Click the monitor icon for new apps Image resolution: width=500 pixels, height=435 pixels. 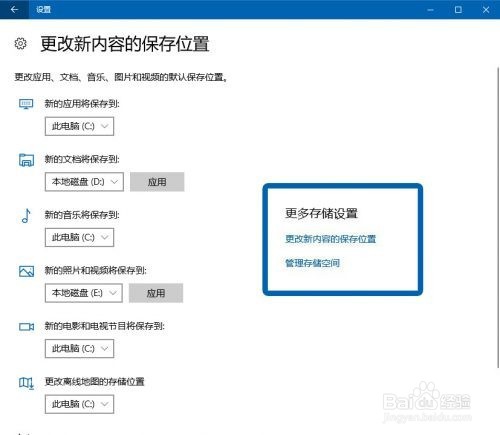26,104
